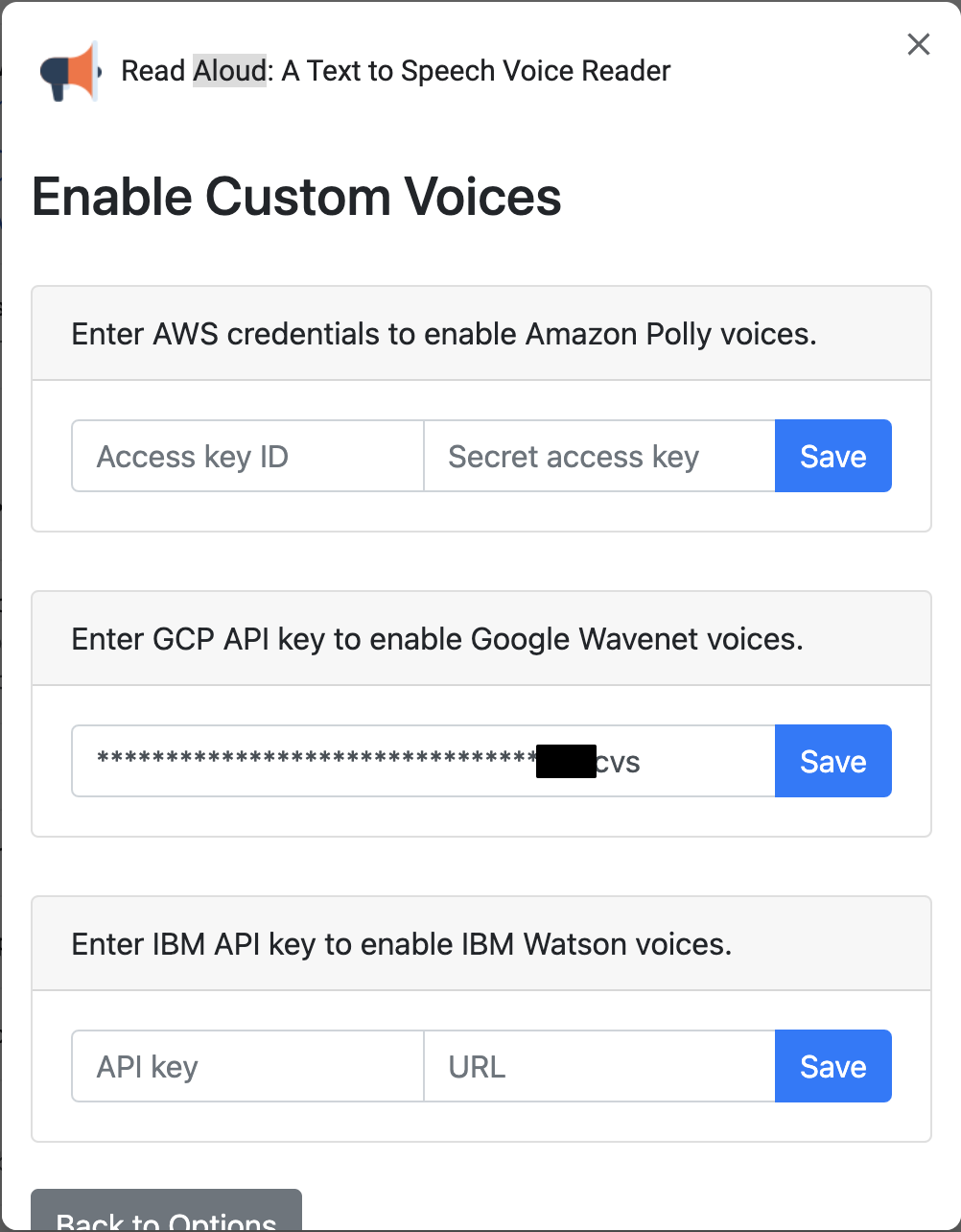Save the Google Wavenet API key
The image size is (961, 1232).
832,761
